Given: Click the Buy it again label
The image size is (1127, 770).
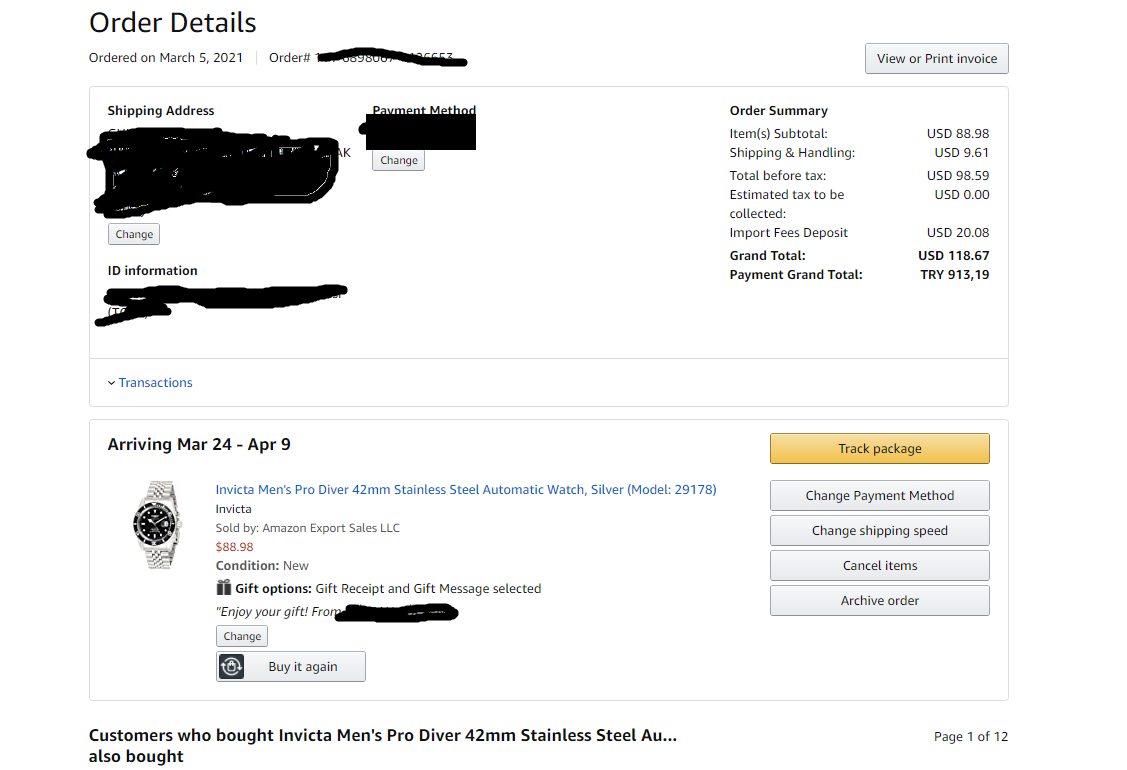Looking at the screenshot, I should 303,667.
